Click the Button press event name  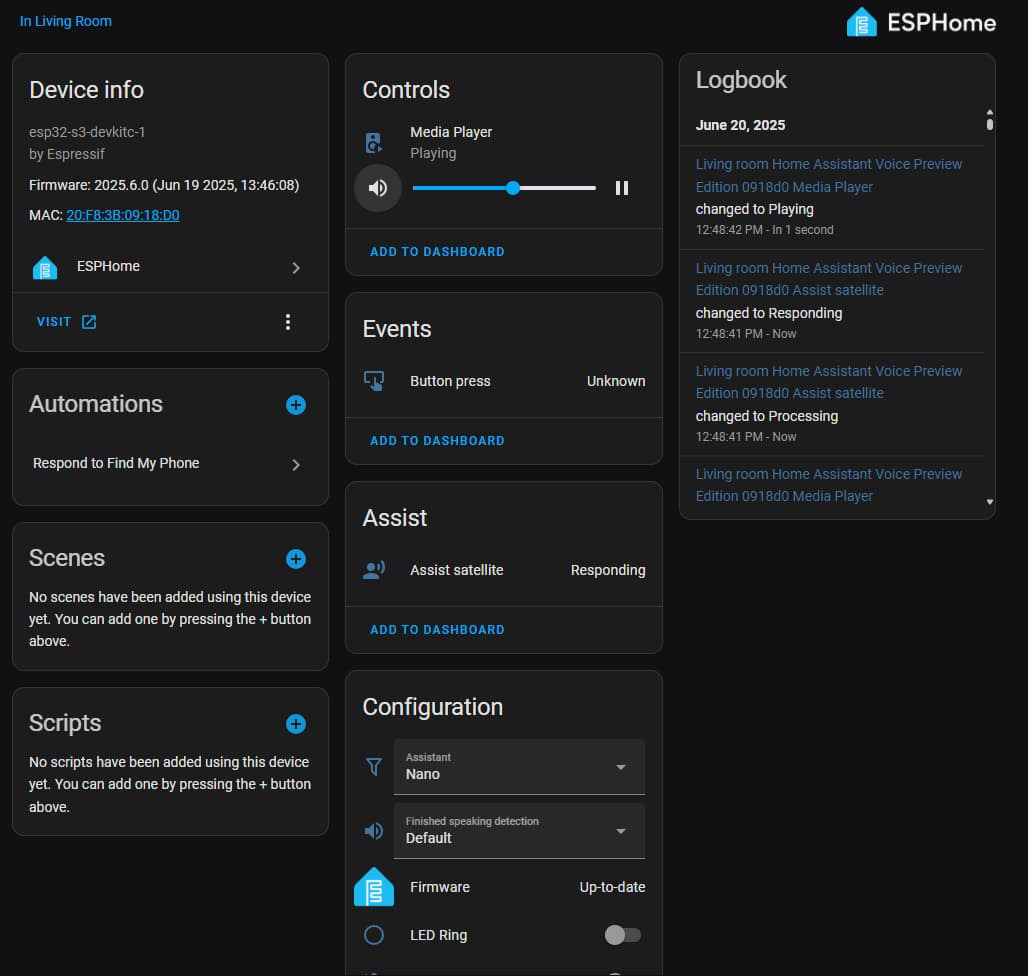pos(450,381)
